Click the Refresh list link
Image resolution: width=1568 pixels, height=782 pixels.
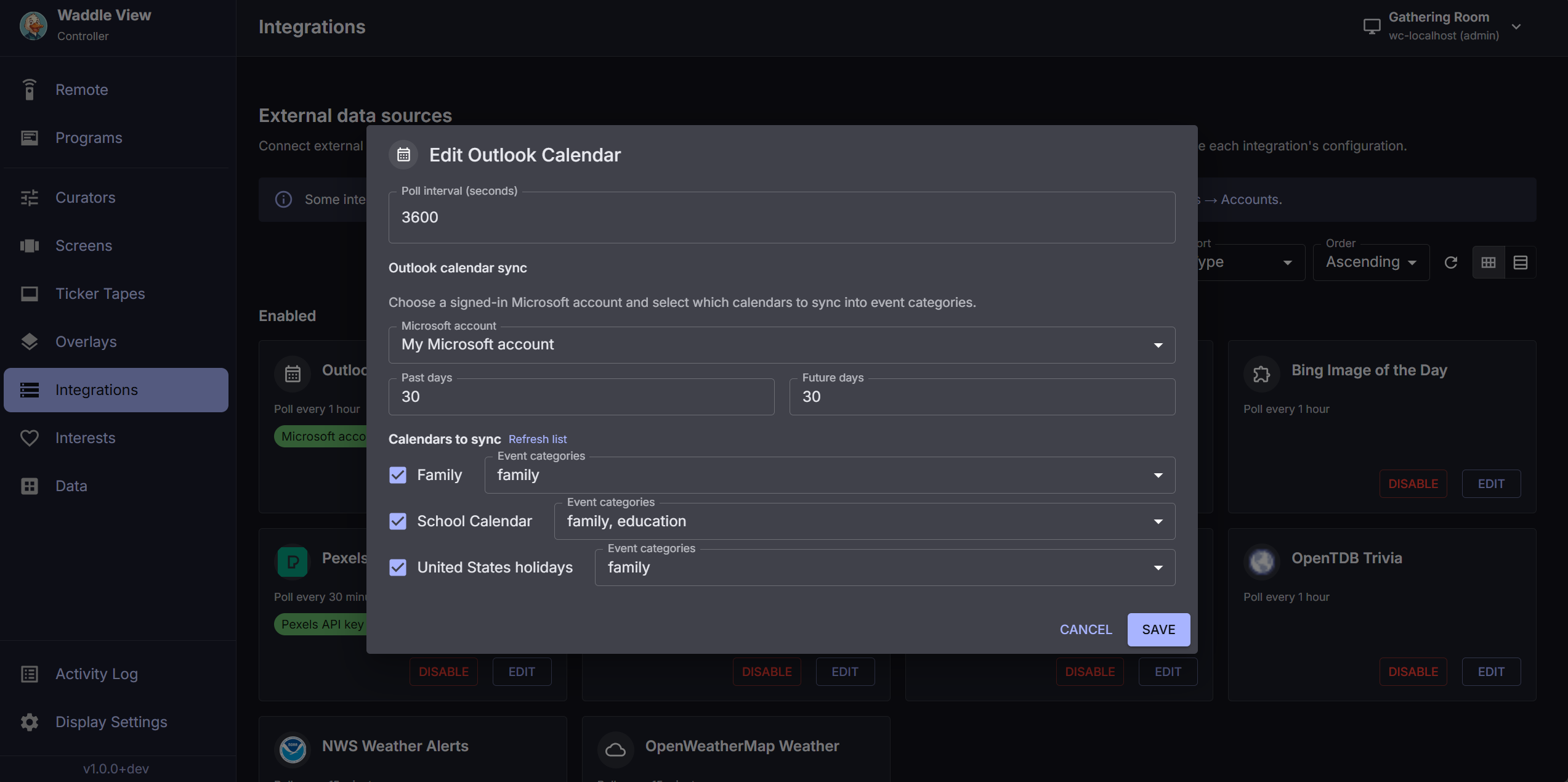click(538, 439)
